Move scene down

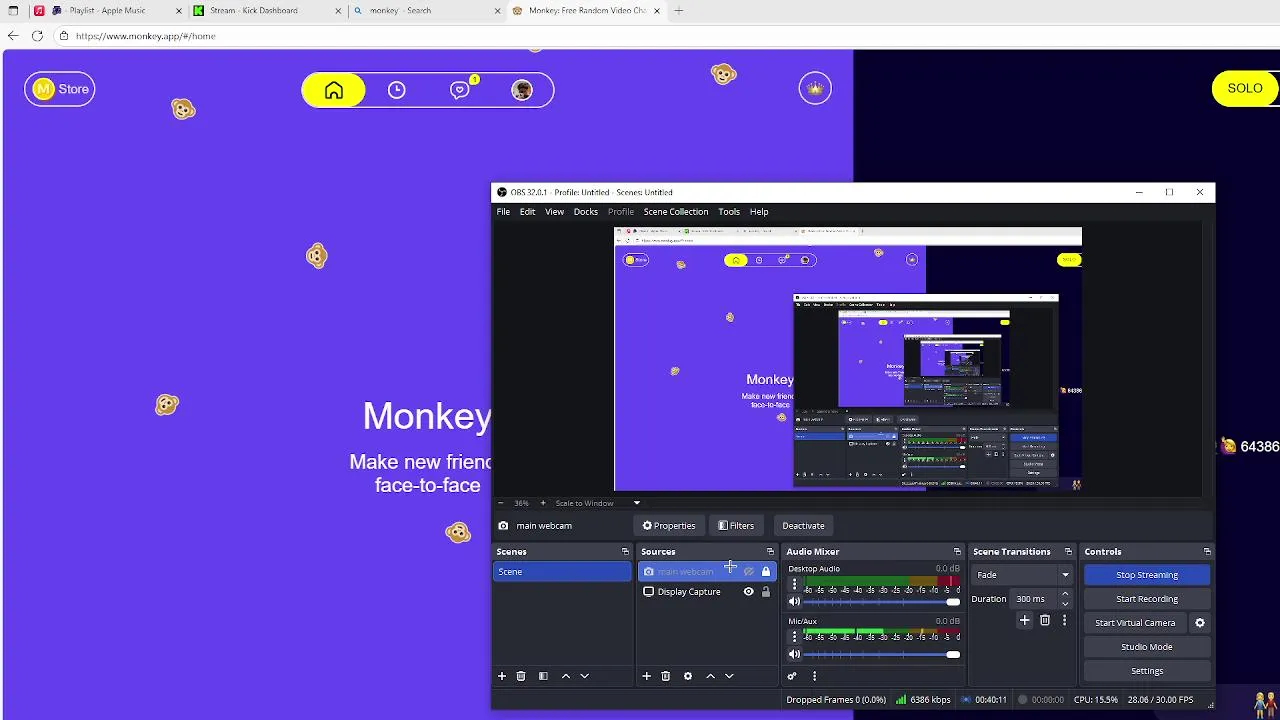pyautogui.click(x=585, y=677)
